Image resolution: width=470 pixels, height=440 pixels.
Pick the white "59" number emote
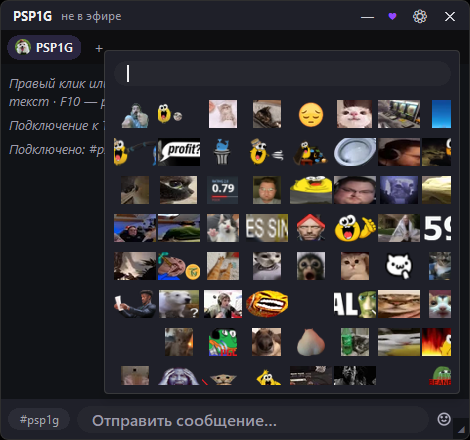click(x=437, y=228)
